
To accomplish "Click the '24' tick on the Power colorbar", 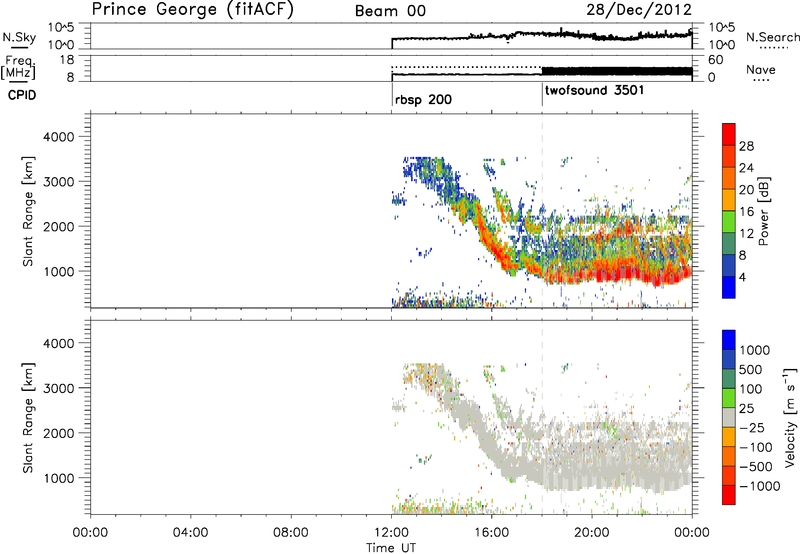I will (x=746, y=168).
